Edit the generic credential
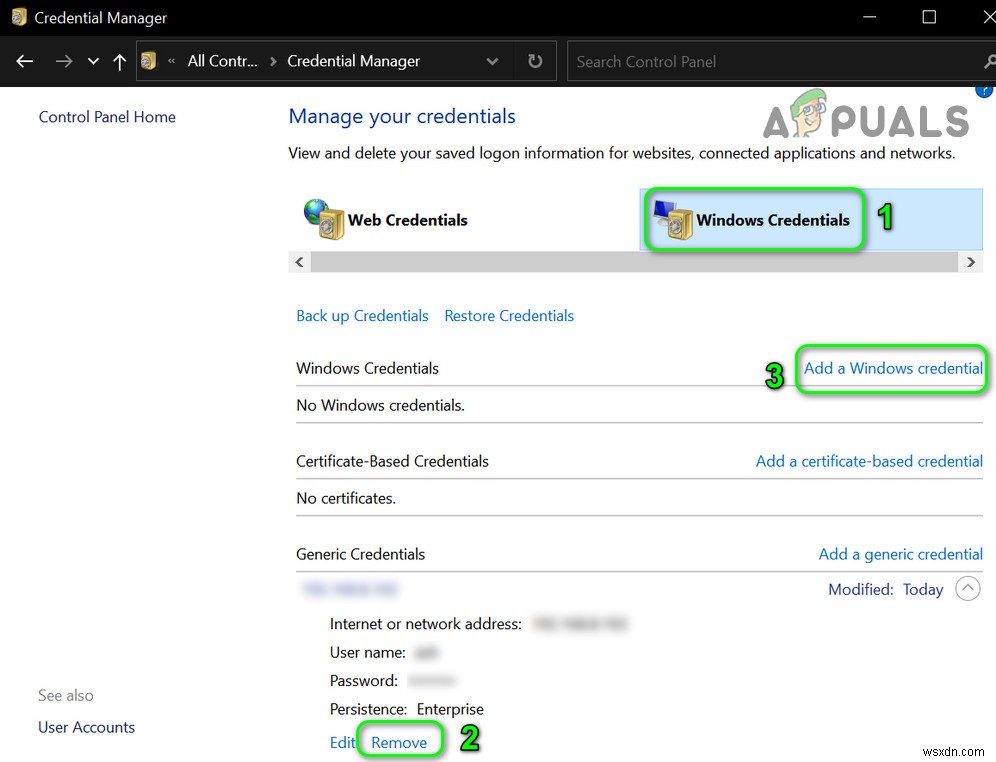The width and height of the screenshot is (996, 762). pyautogui.click(x=342, y=742)
